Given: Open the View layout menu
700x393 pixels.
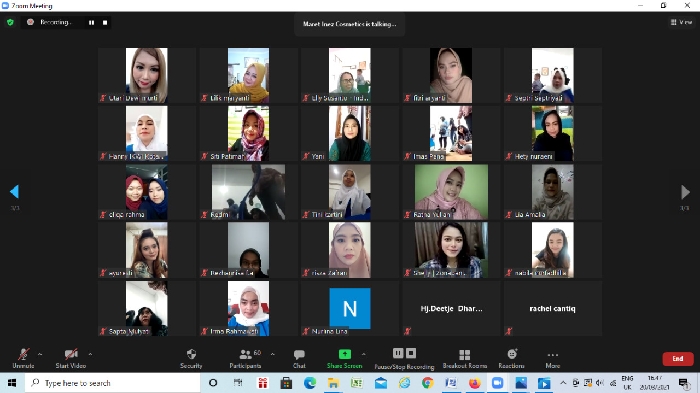Looking at the screenshot, I should coord(681,22).
